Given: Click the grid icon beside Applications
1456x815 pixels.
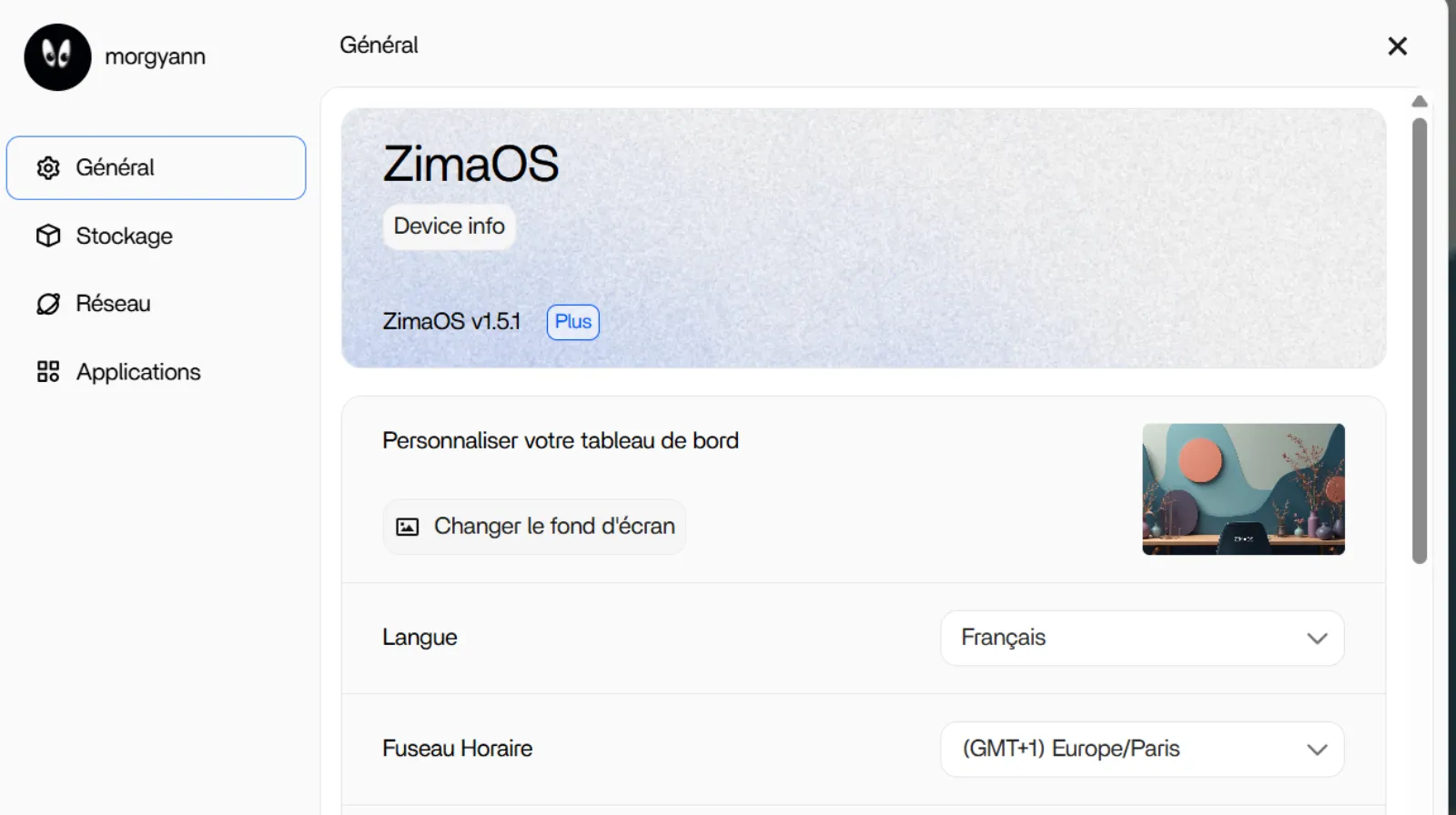Looking at the screenshot, I should click(48, 372).
